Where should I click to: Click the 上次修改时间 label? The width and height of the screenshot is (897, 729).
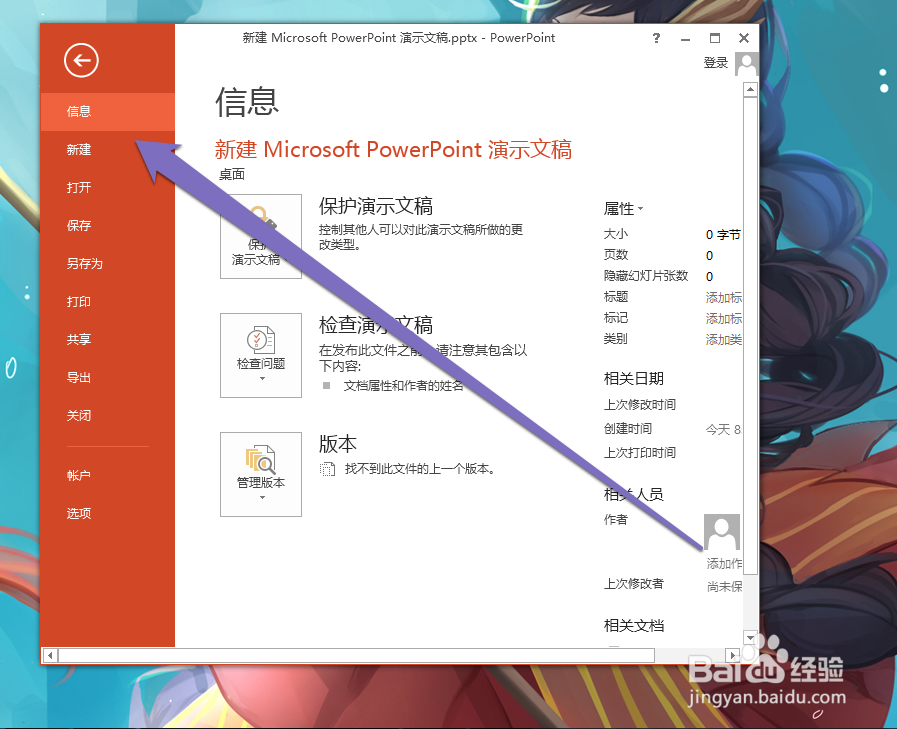[x=640, y=405]
